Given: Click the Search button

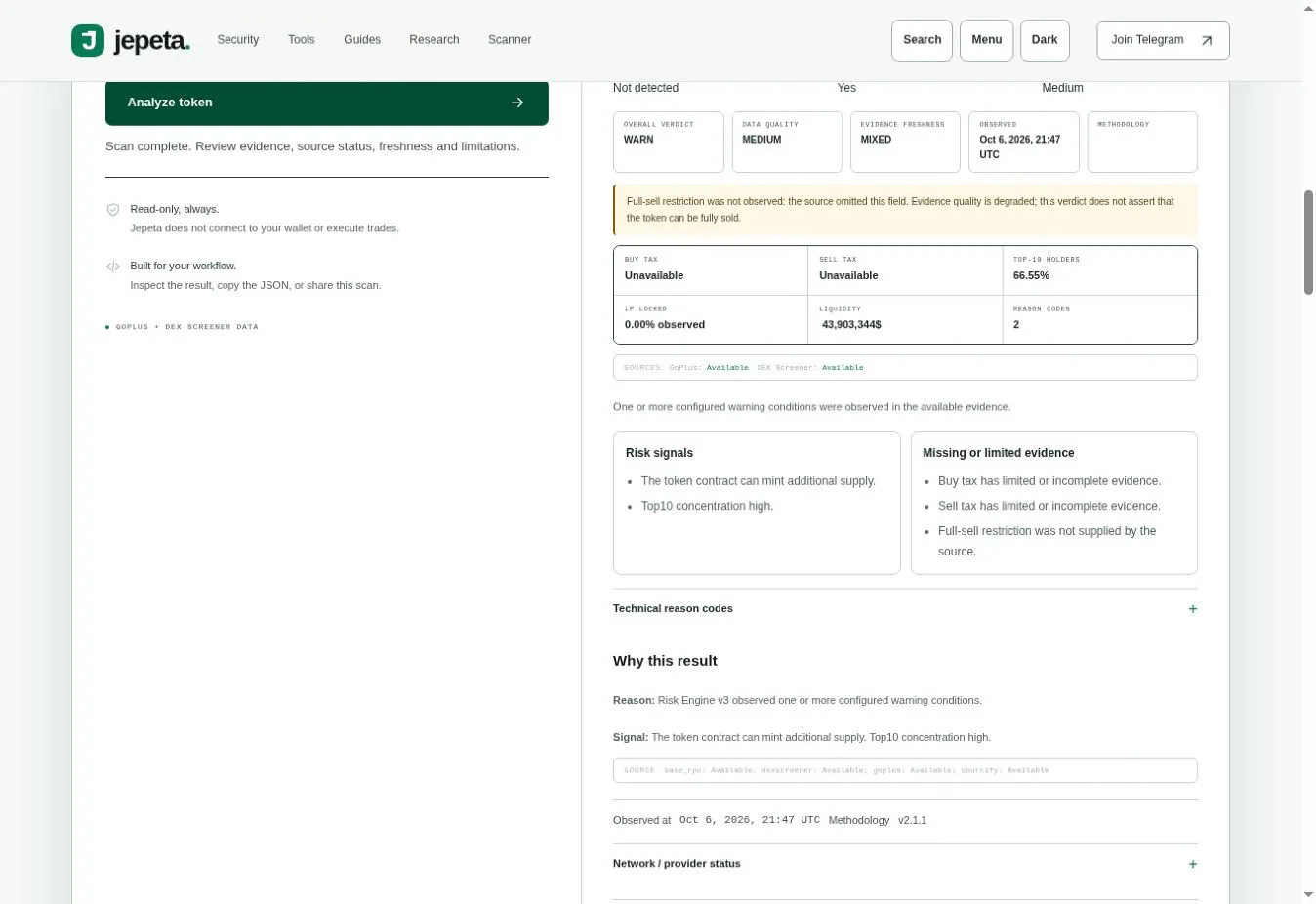Looking at the screenshot, I should pos(922,40).
